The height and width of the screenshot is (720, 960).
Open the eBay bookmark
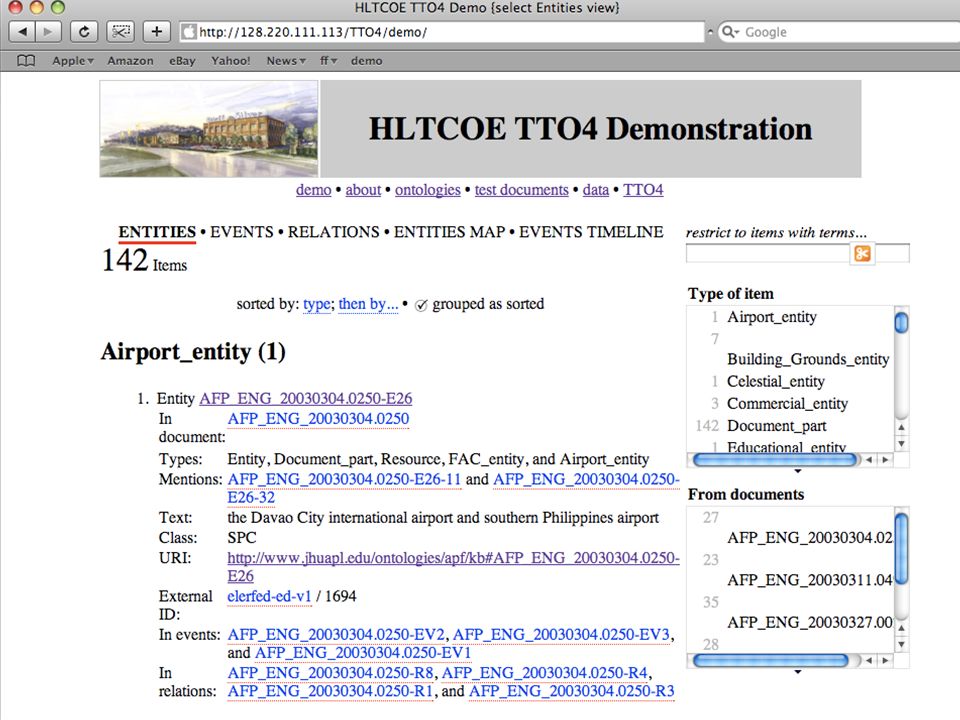pos(182,61)
